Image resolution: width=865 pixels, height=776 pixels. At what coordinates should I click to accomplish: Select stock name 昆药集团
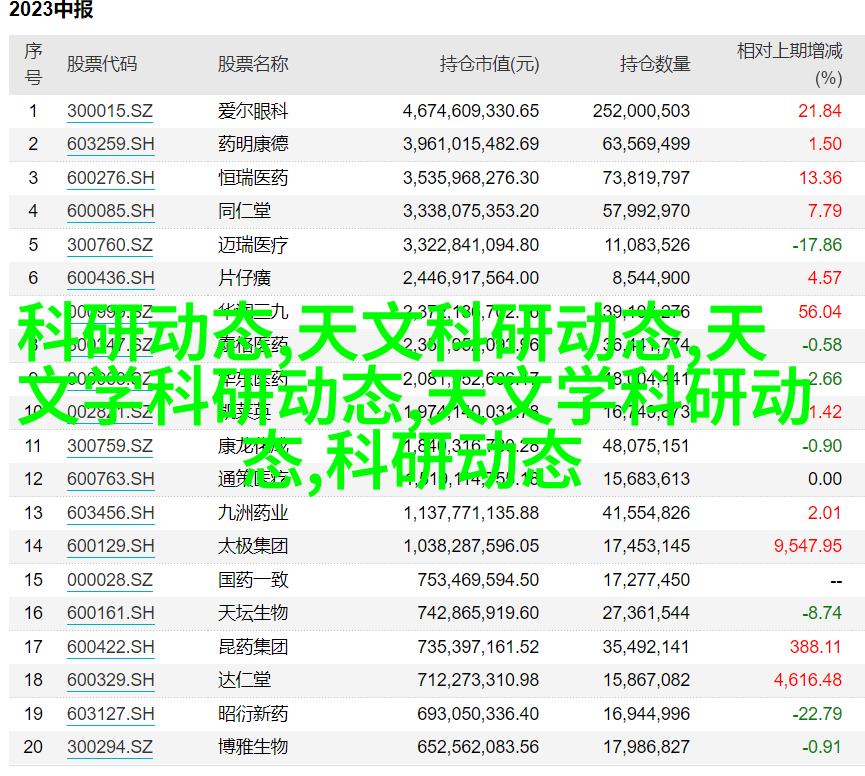coord(253,646)
